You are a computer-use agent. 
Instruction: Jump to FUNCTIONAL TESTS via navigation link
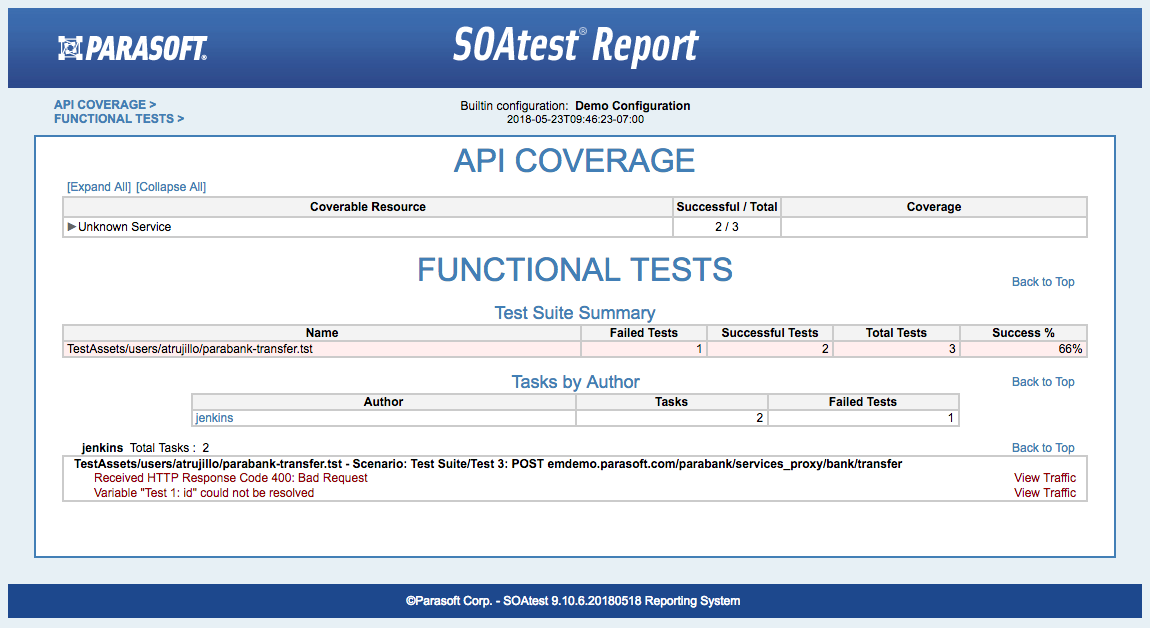tap(119, 119)
